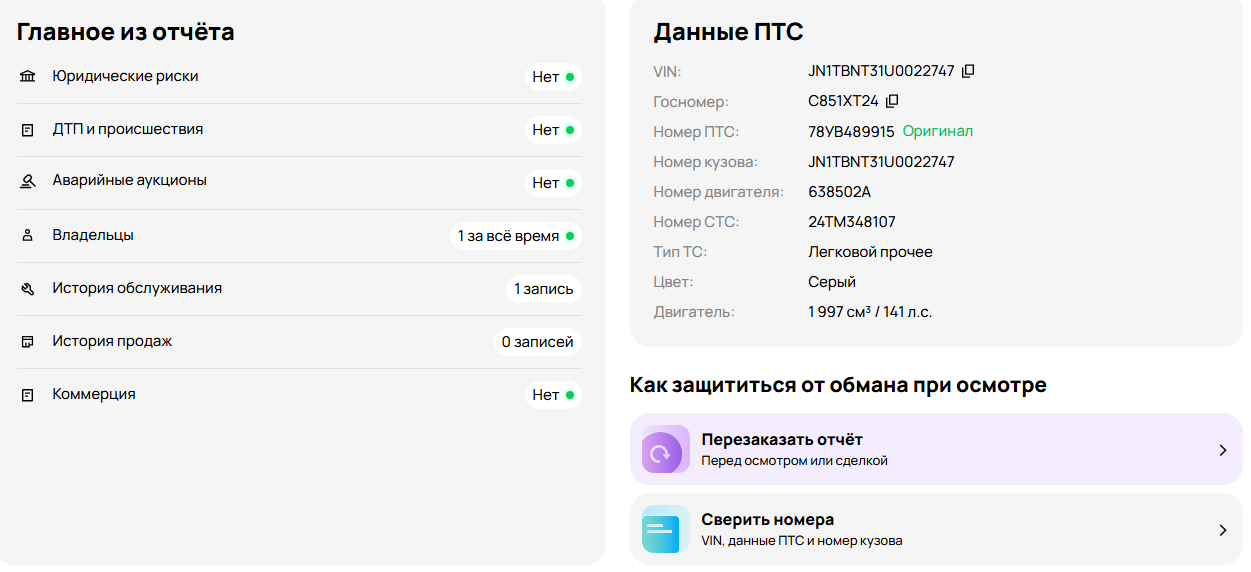
Task: Click the Владельцы person icon
Action: click(28, 236)
